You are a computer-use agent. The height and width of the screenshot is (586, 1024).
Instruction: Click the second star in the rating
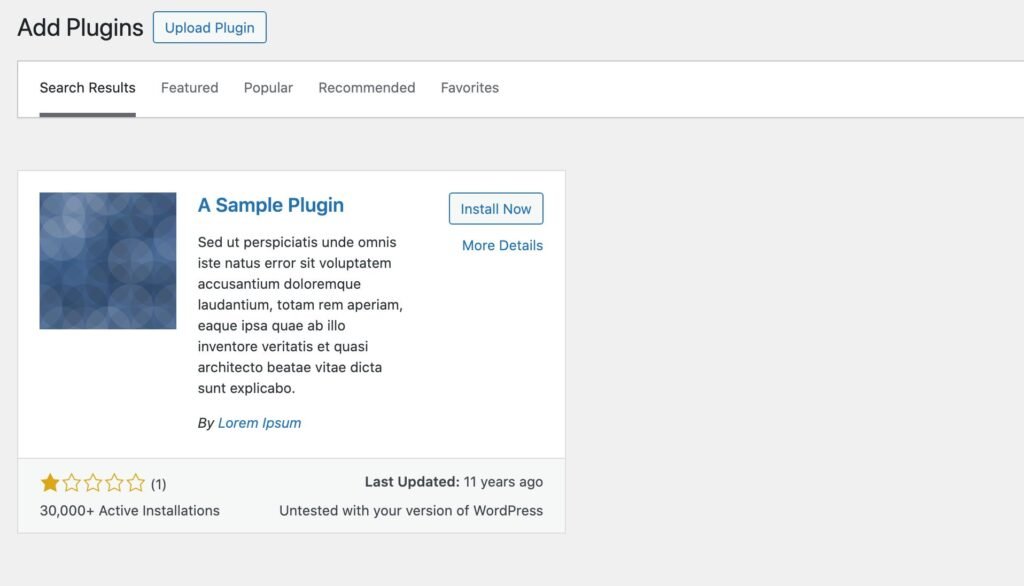click(x=72, y=483)
